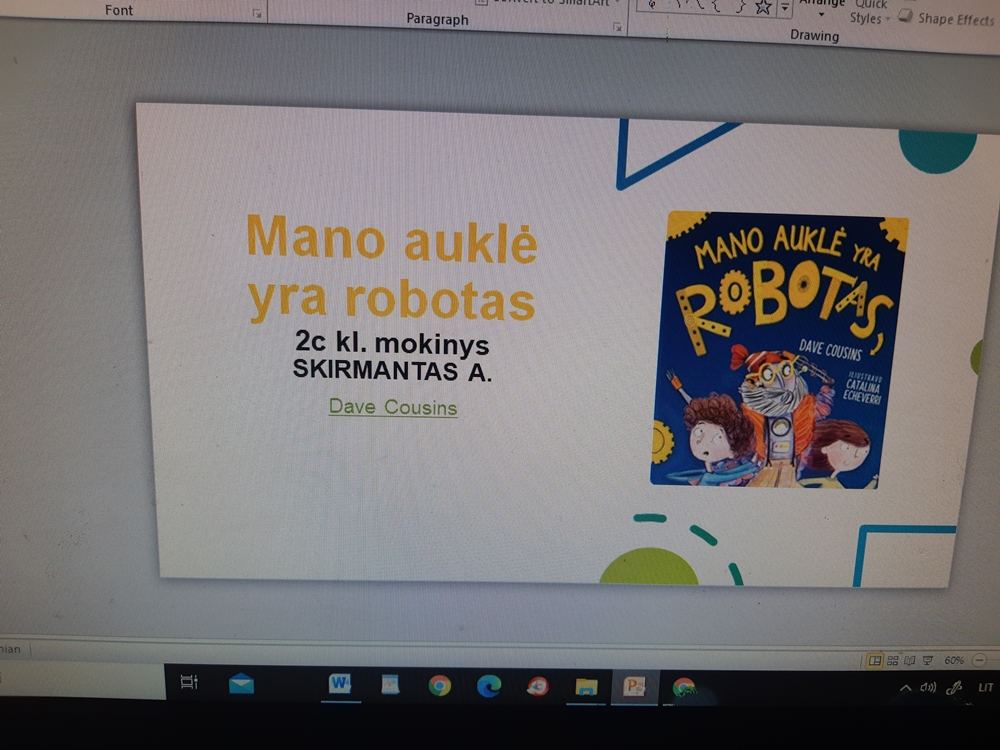
Task: Open the volume control in tray
Action: (928, 688)
